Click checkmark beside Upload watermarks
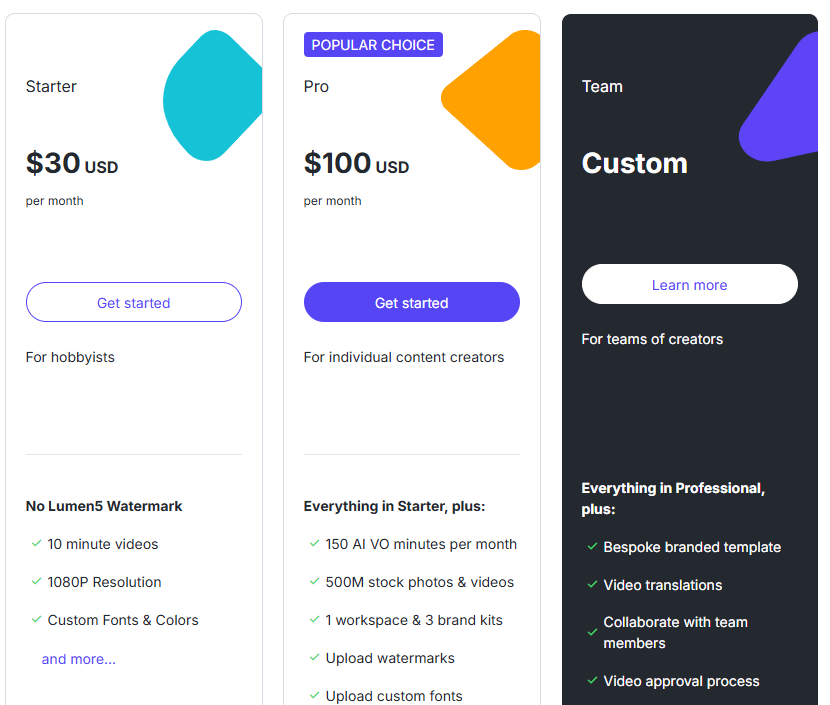The width and height of the screenshot is (830, 705). pyautogui.click(x=314, y=658)
